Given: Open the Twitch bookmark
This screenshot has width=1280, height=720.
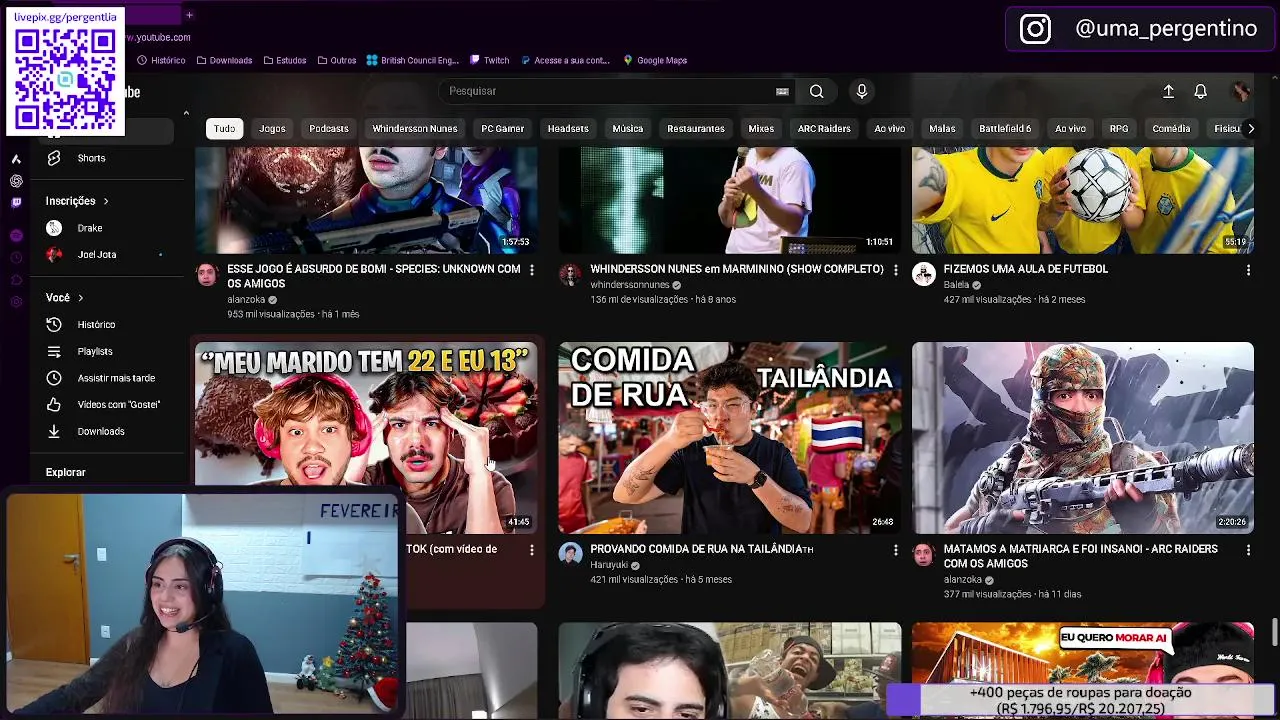Looking at the screenshot, I should [x=490, y=60].
